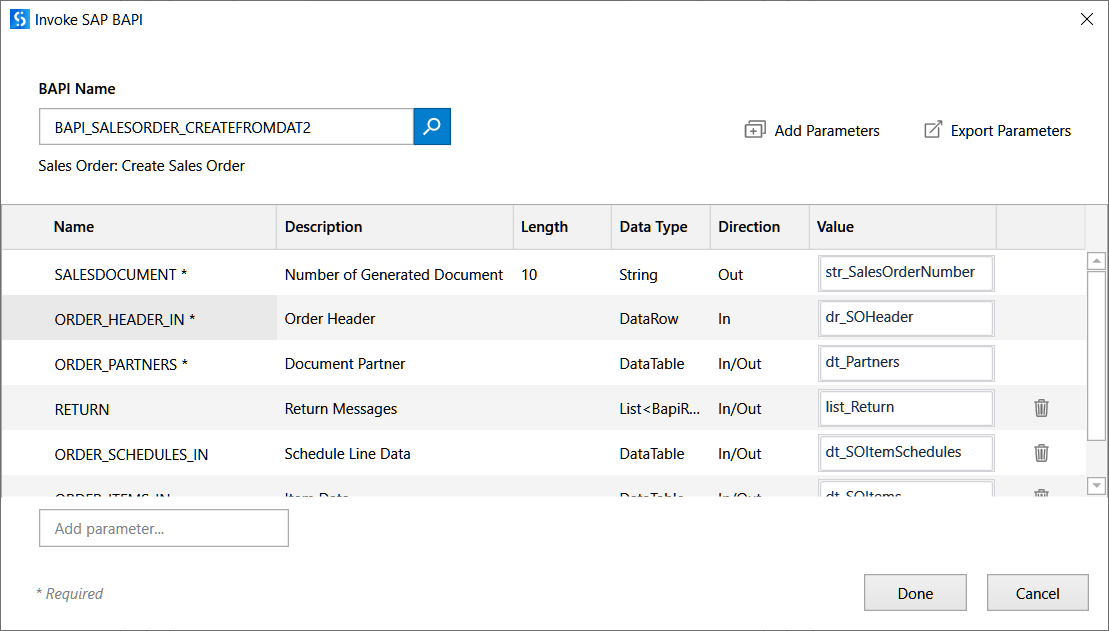Close the dialog with the X button
Screen dimensions: 1109x631
tap(1087, 19)
